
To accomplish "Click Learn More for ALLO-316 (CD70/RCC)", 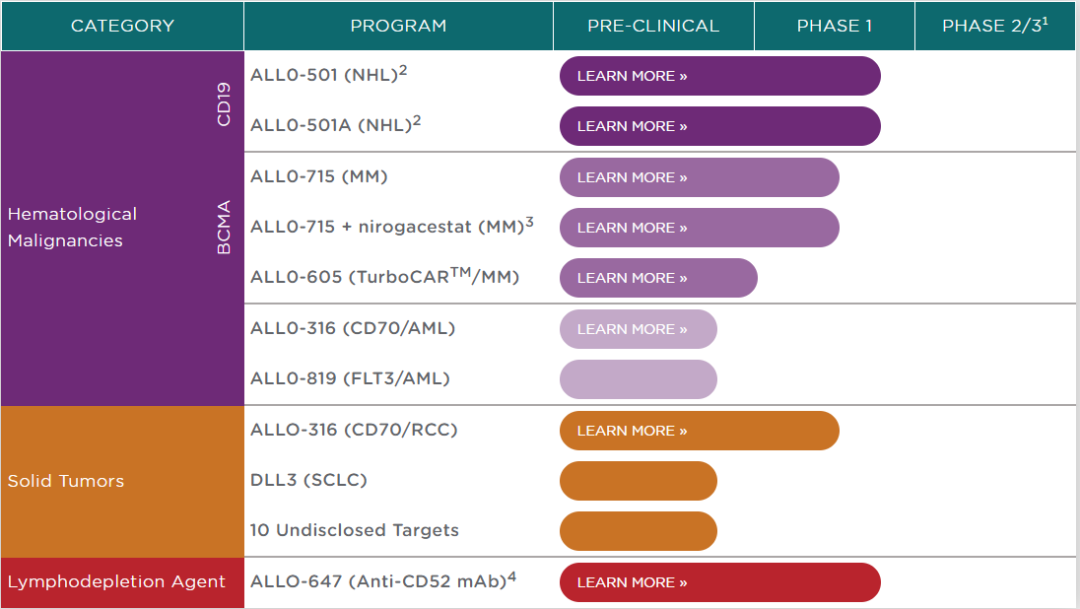I will (632, 430).
